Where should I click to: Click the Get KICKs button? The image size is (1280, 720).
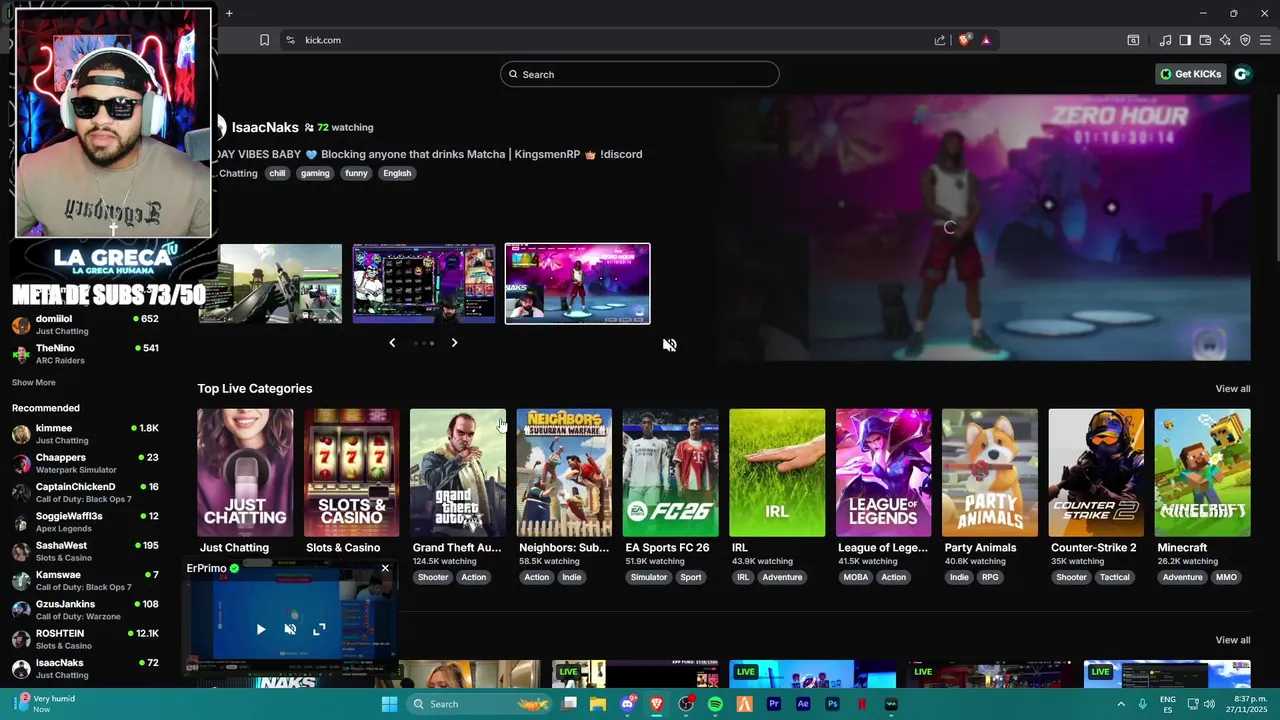coord(1190,74)
